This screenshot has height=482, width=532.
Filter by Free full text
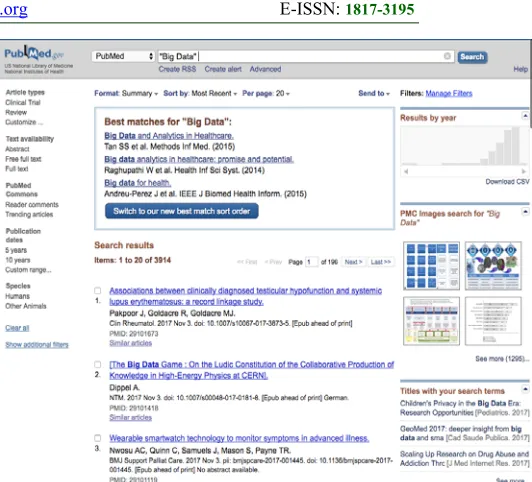point(23,159)
